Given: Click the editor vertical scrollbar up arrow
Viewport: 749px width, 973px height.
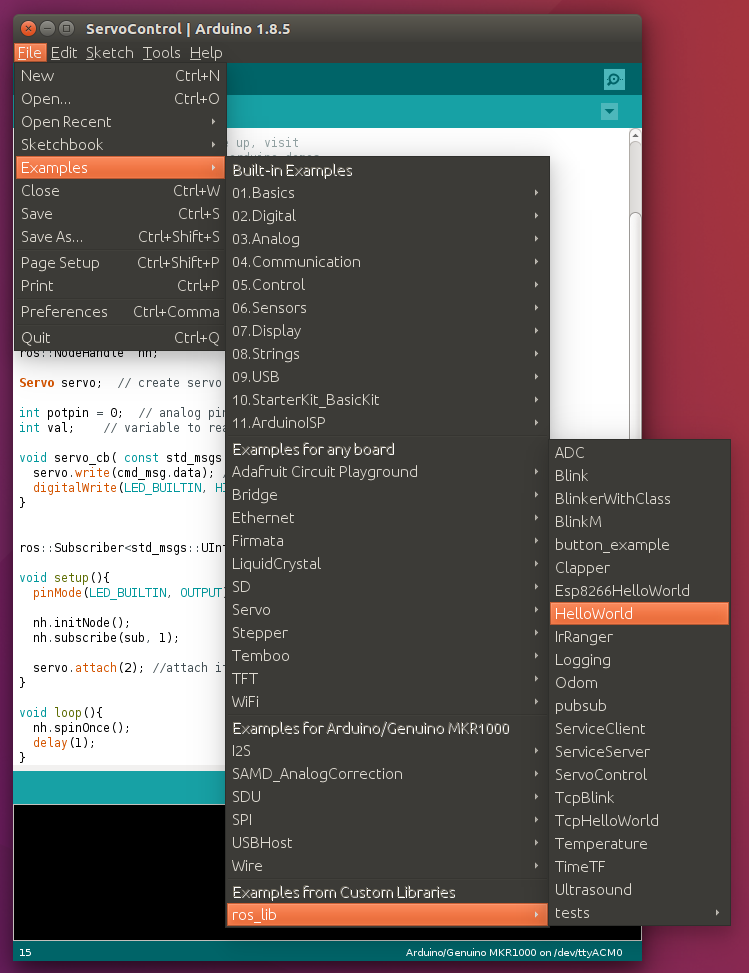Looking at the screenshot, I should pyautogui.click(x=635, y=135).
